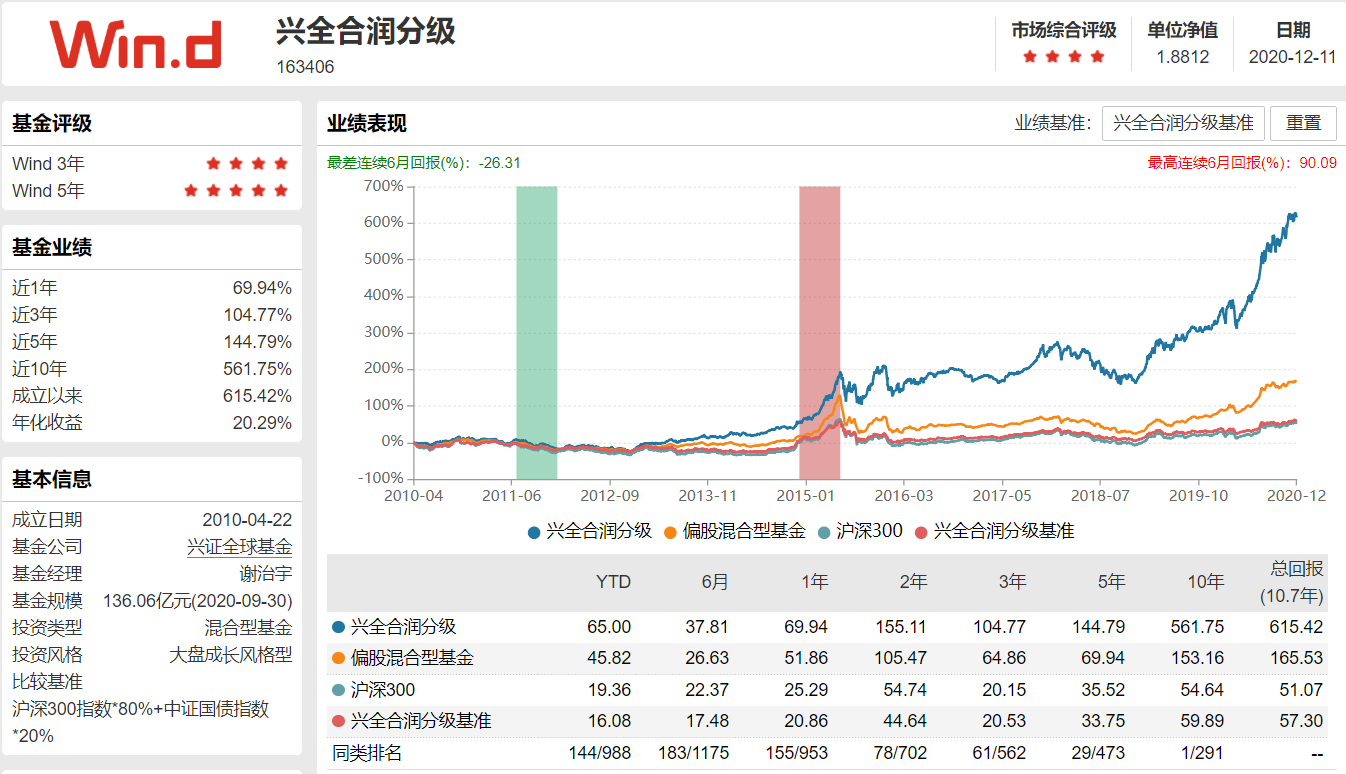The image size is (1346, 774).
Task: Click the green worst 6-month period band
Action: point(536,332)
